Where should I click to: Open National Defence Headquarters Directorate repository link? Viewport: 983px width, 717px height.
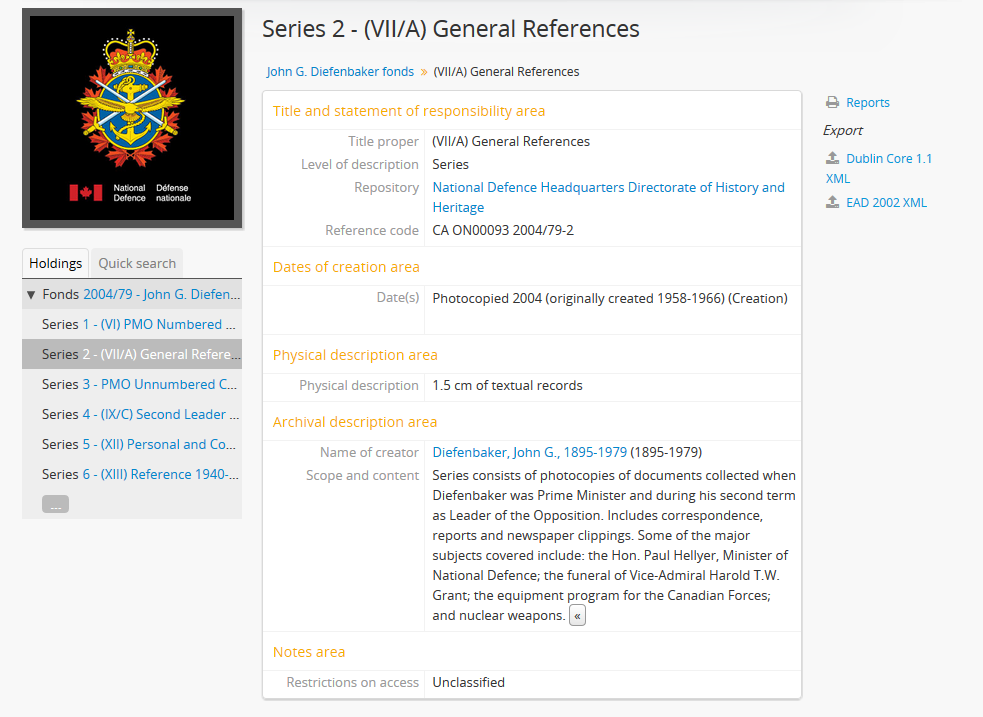(608, 187)
